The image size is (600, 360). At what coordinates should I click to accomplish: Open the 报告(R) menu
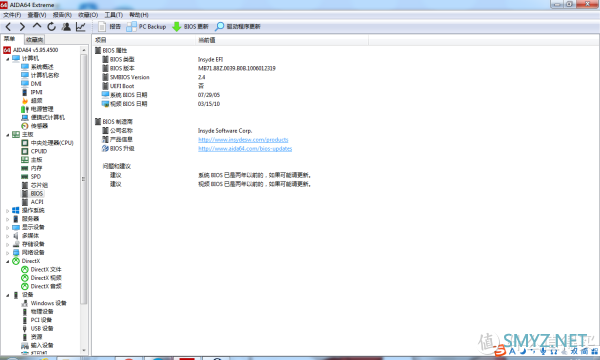pos(62,15)
